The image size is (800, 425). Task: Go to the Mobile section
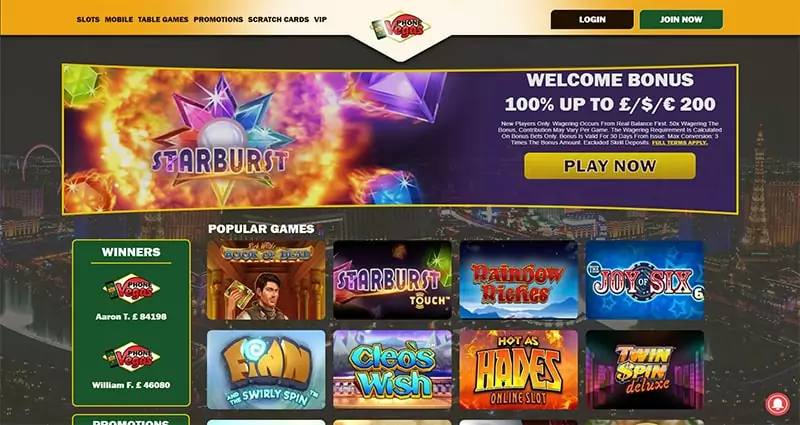(x=119, y=19)
